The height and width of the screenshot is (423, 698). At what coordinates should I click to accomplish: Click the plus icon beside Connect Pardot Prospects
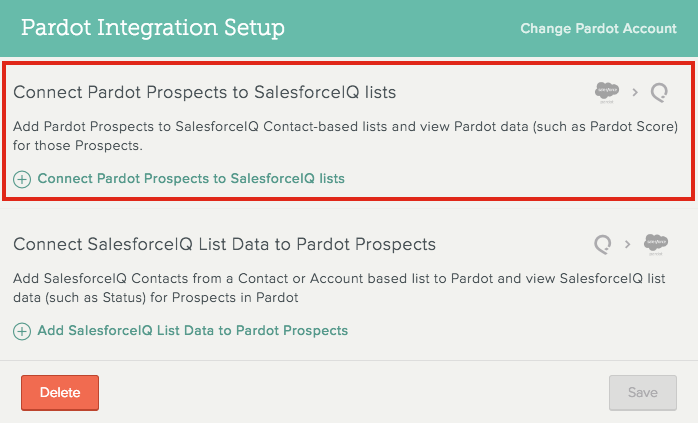pyautogui.click(x=22, y=179)
